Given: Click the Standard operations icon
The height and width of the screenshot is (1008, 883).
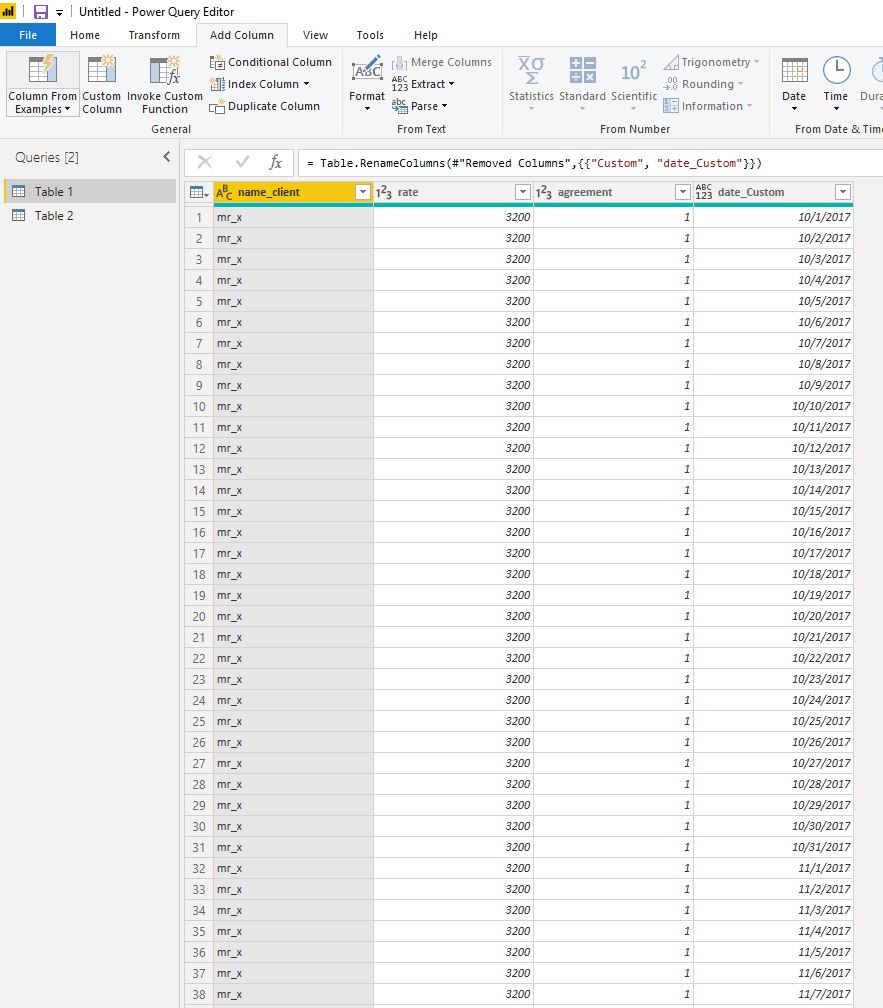Looking at the screenshot, I should click(x=582, y=70).
